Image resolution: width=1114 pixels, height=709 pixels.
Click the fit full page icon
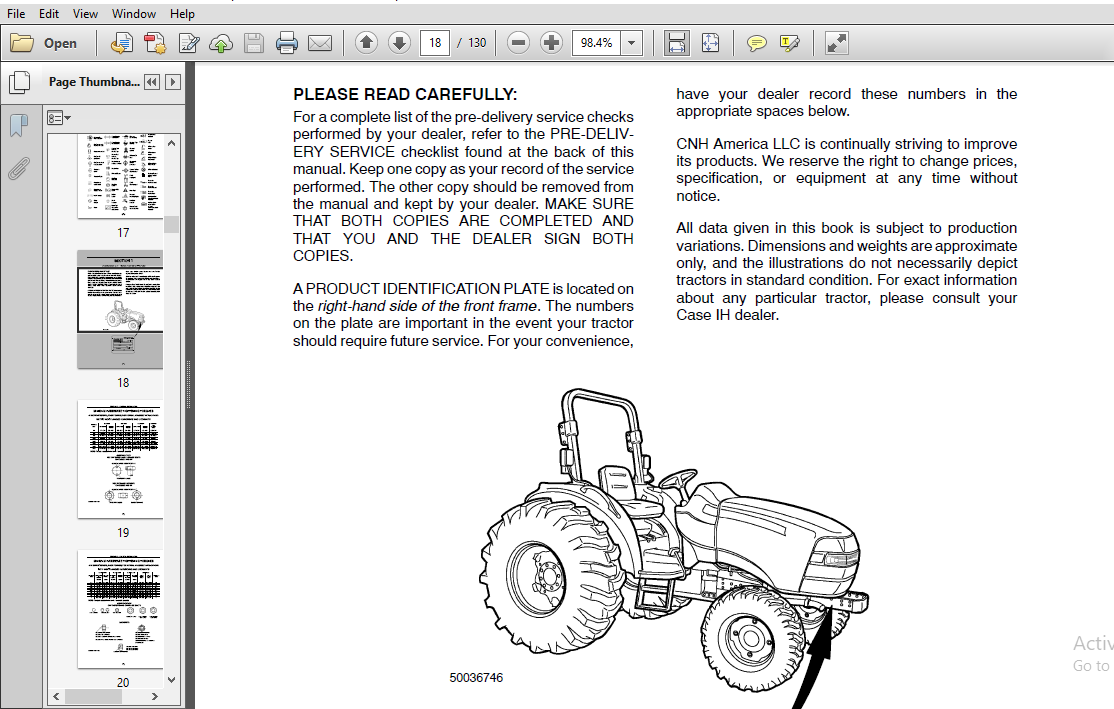click(710, 43)
